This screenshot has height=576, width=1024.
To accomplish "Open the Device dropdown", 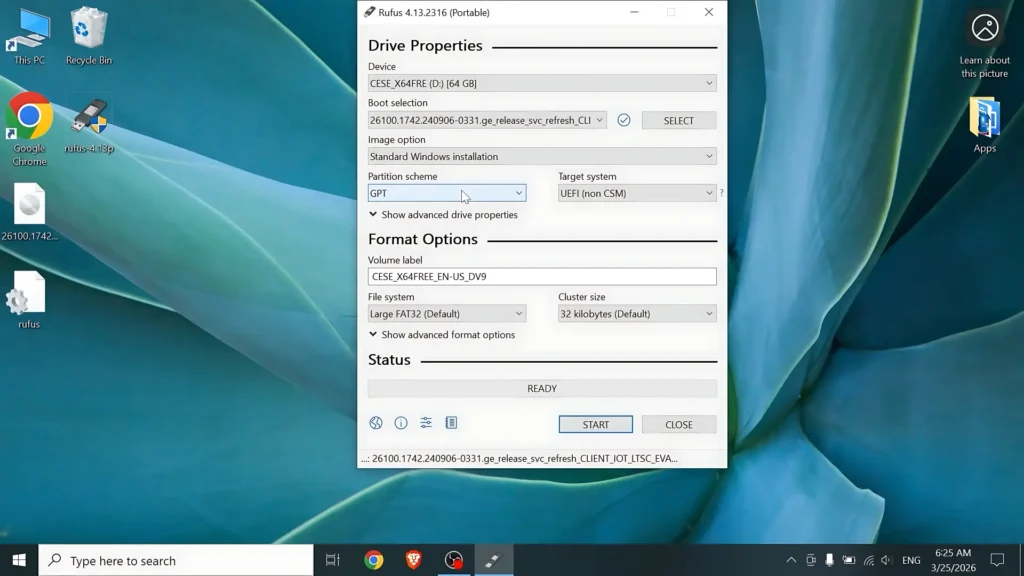I will [542, 84].
